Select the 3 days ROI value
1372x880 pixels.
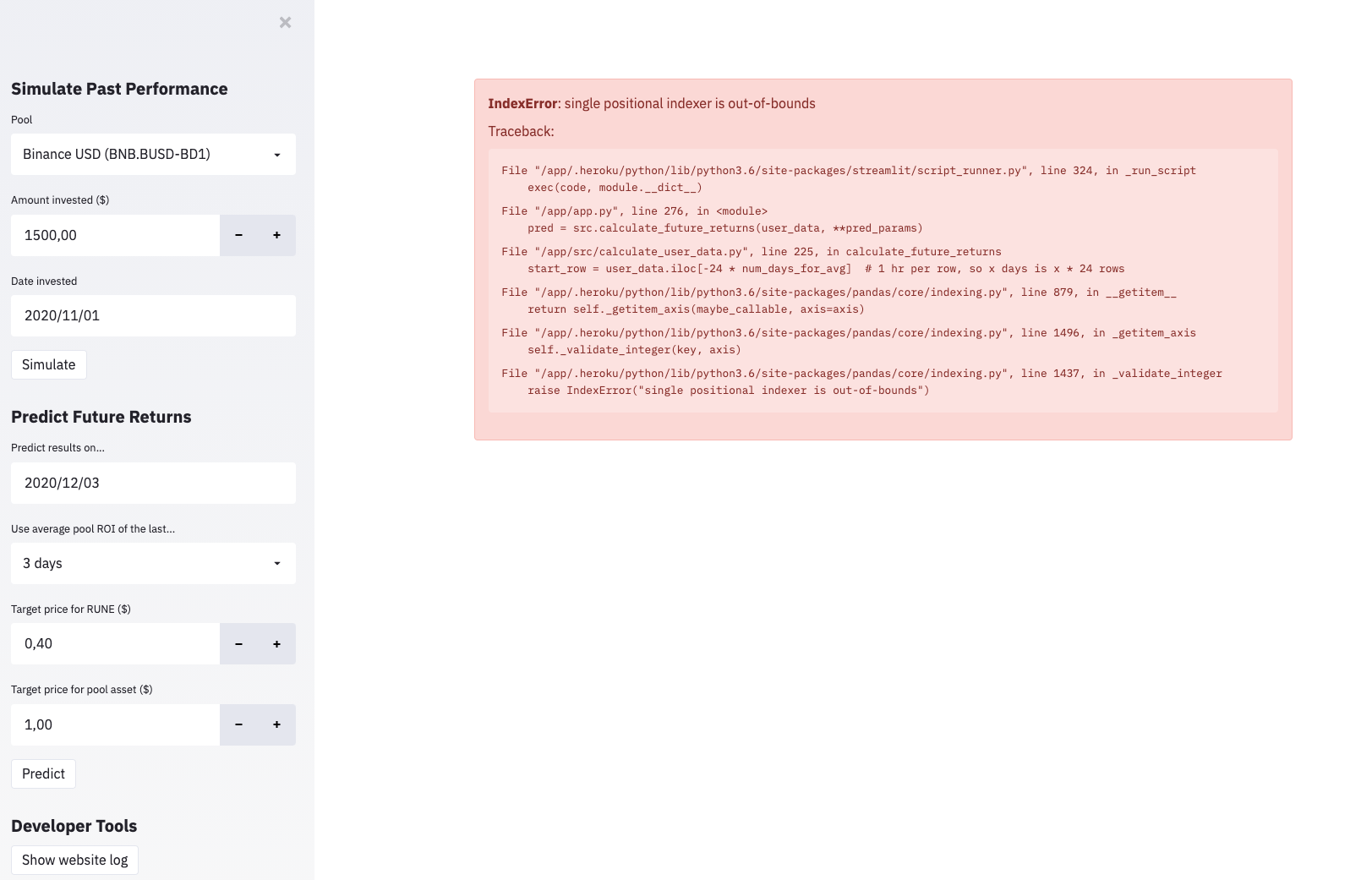coord(127,563)
